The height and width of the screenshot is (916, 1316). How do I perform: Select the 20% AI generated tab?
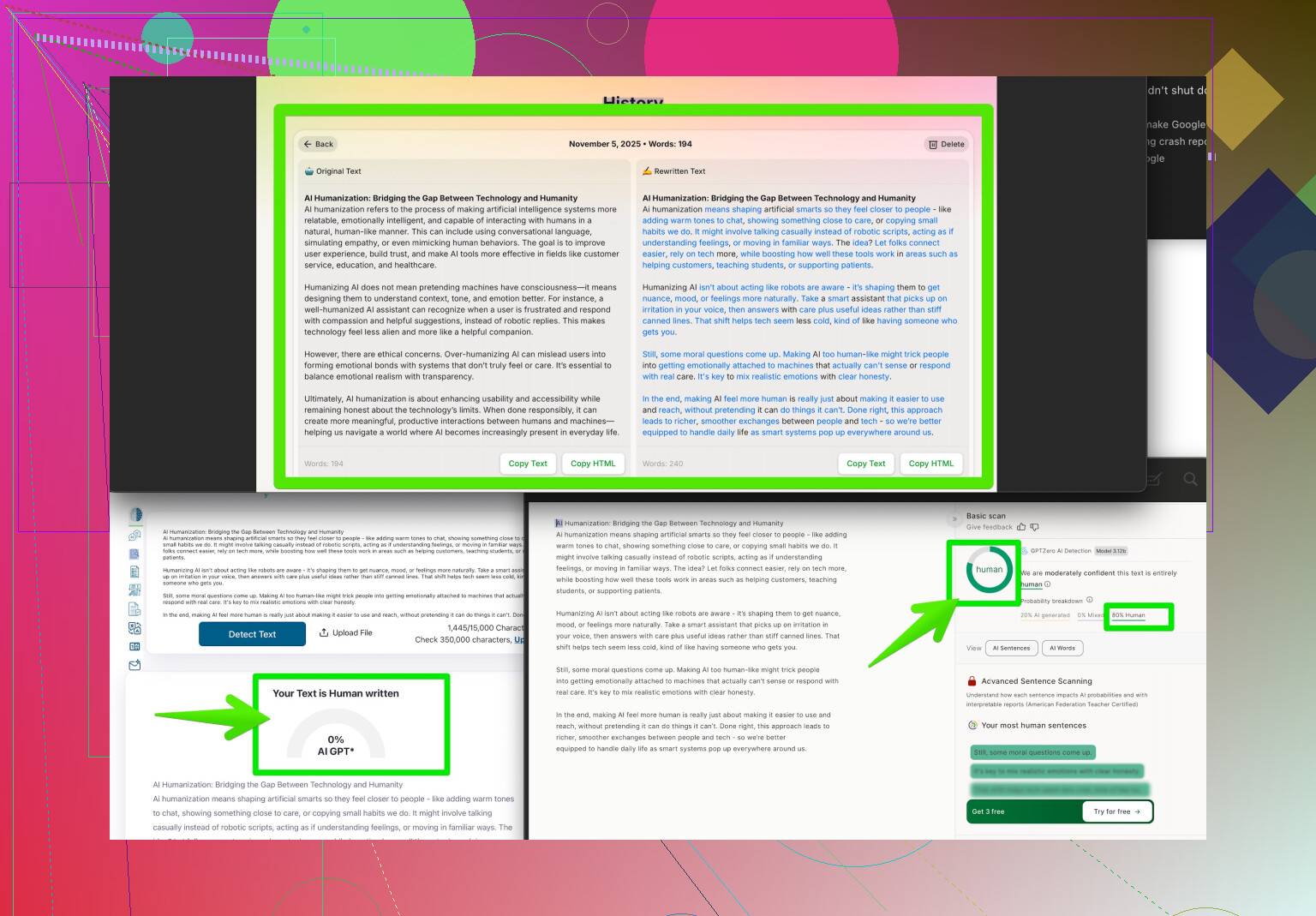coord(1044,615)
